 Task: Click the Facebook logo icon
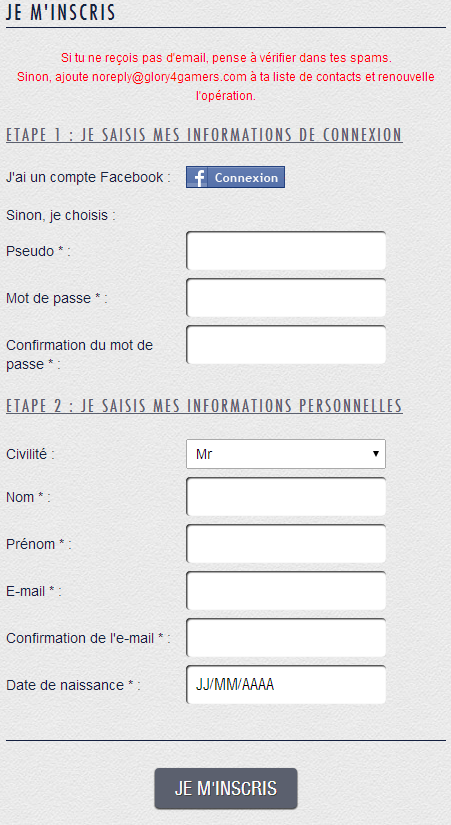pyautogui.click(x=198, y=178)
